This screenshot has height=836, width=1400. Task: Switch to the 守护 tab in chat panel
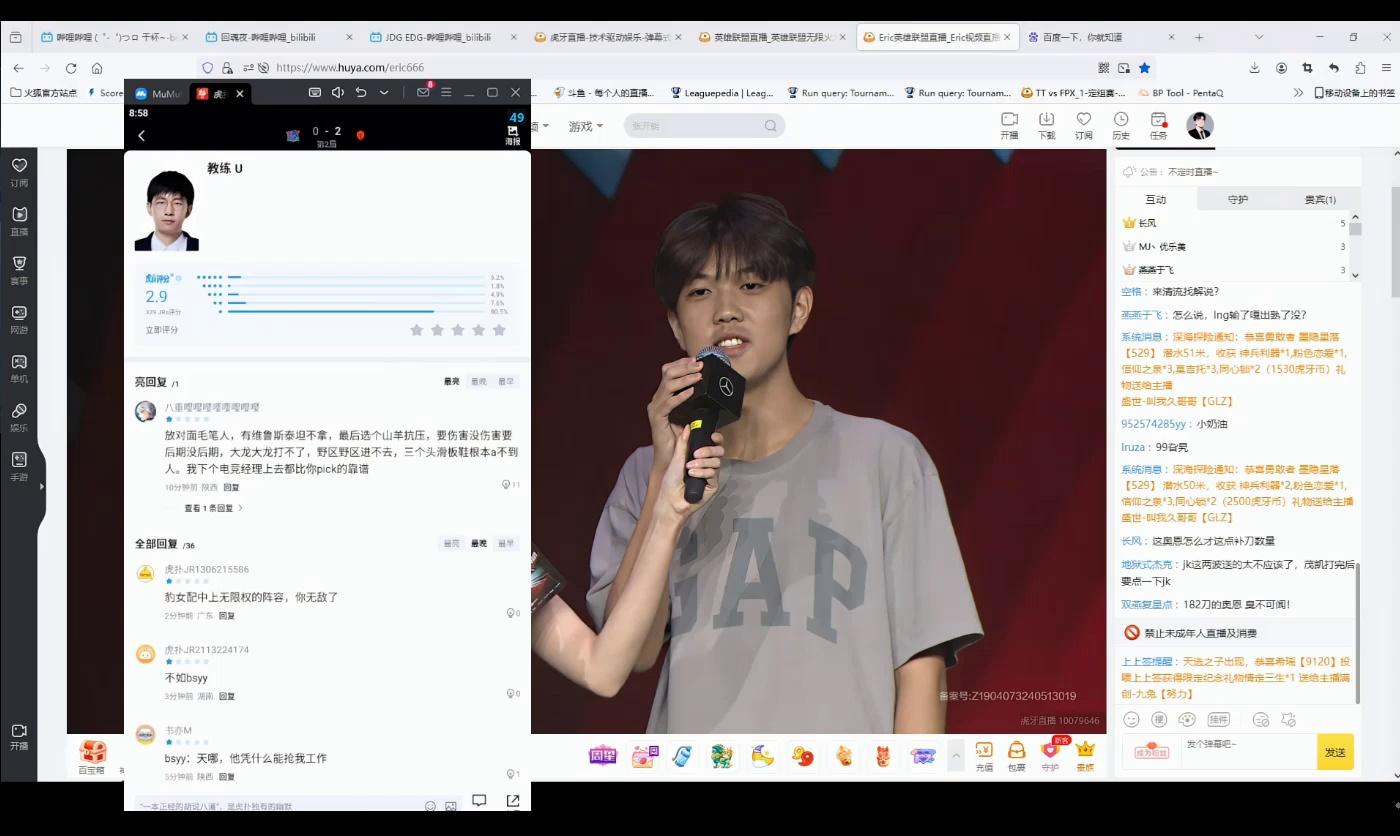click(x=1237, y=199)
